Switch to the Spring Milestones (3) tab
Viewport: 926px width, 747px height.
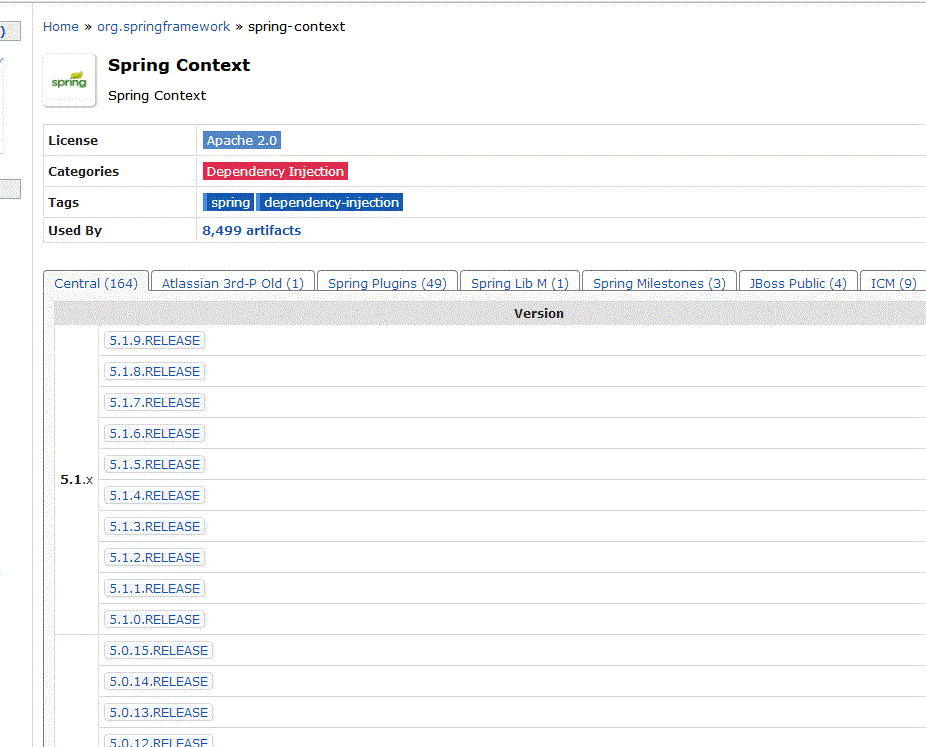click(x=658, y=283)
